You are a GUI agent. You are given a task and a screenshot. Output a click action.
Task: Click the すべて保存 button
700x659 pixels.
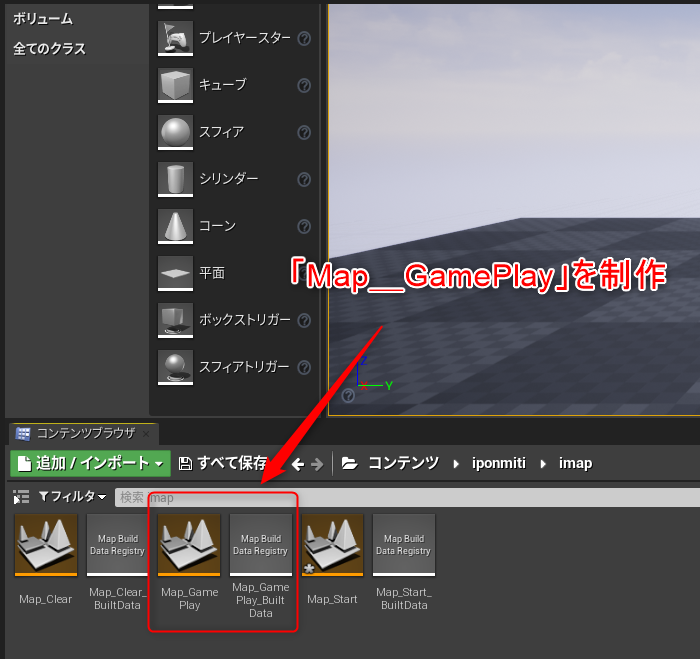tap(223, 463)
